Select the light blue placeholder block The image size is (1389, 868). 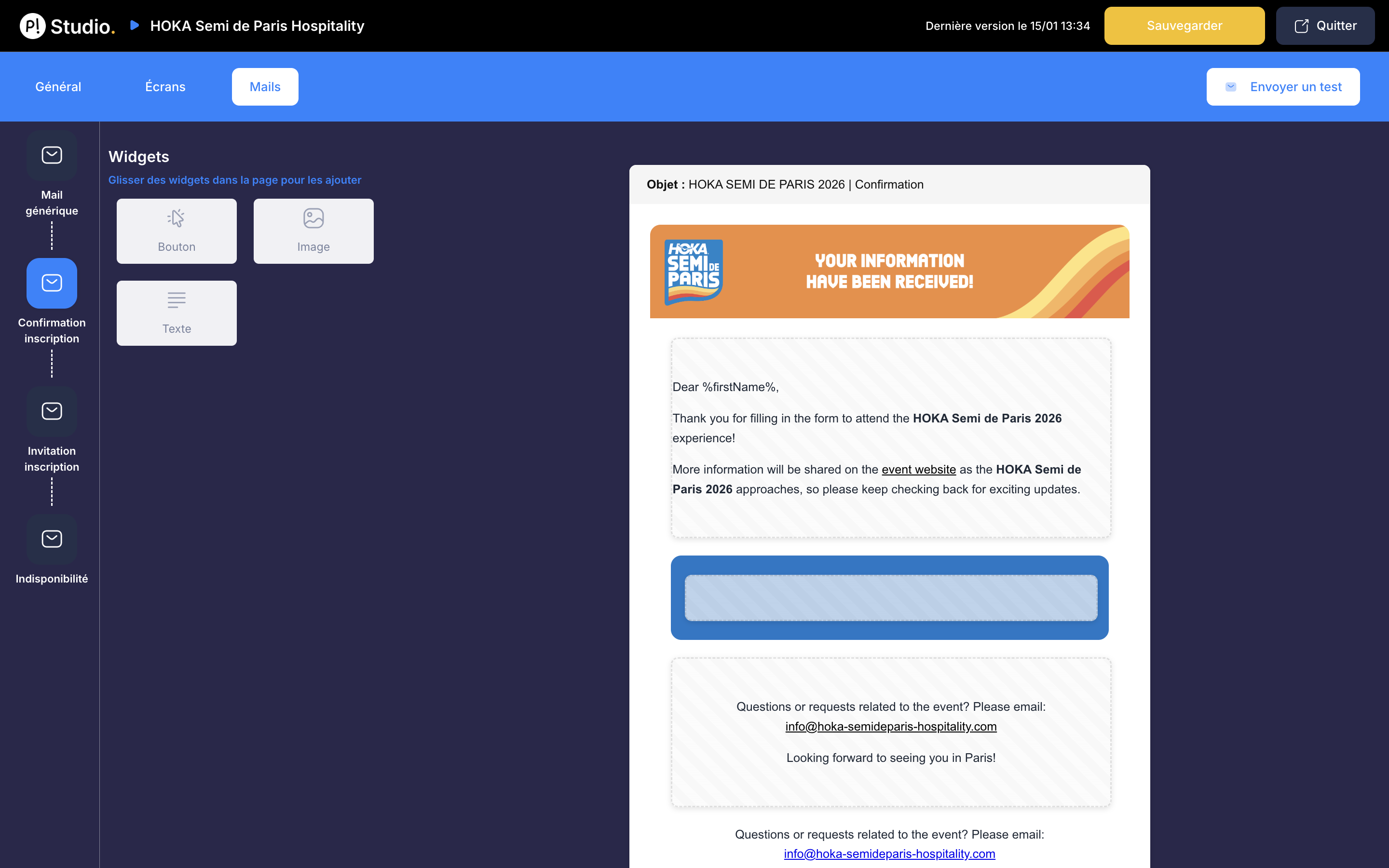(891, 597)
